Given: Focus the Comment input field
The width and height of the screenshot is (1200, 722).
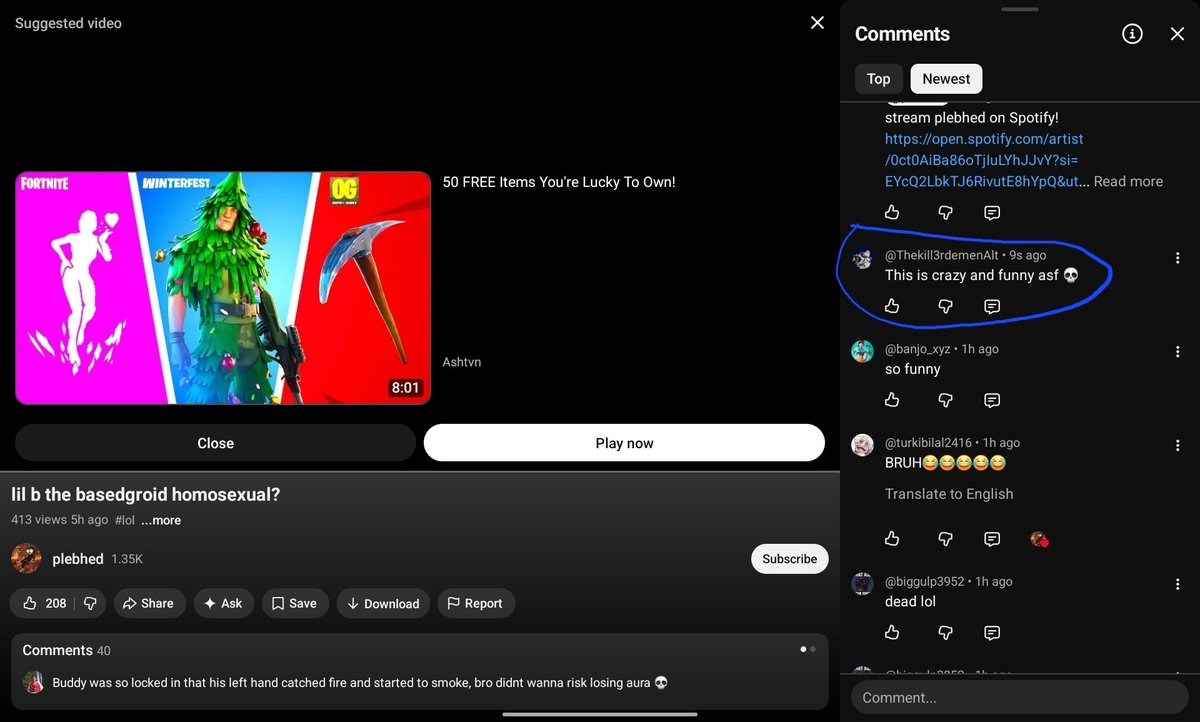Looking at the screenshot, I should tap(1020, 697).
